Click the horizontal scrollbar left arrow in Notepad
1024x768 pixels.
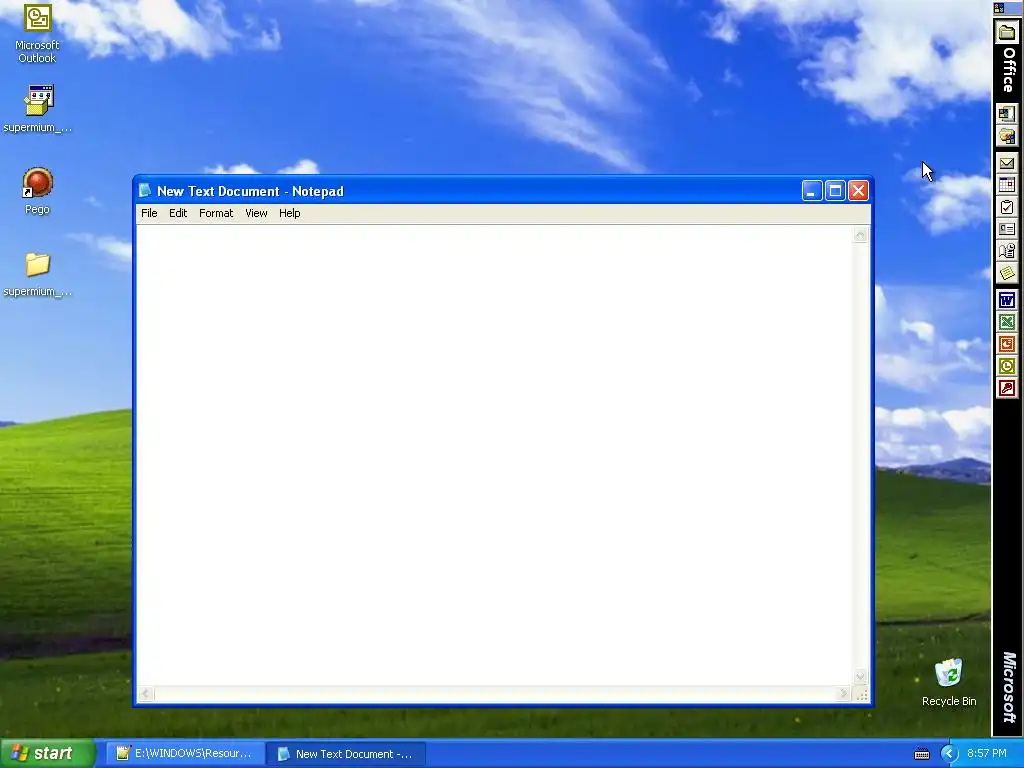(x=146, y=694)
